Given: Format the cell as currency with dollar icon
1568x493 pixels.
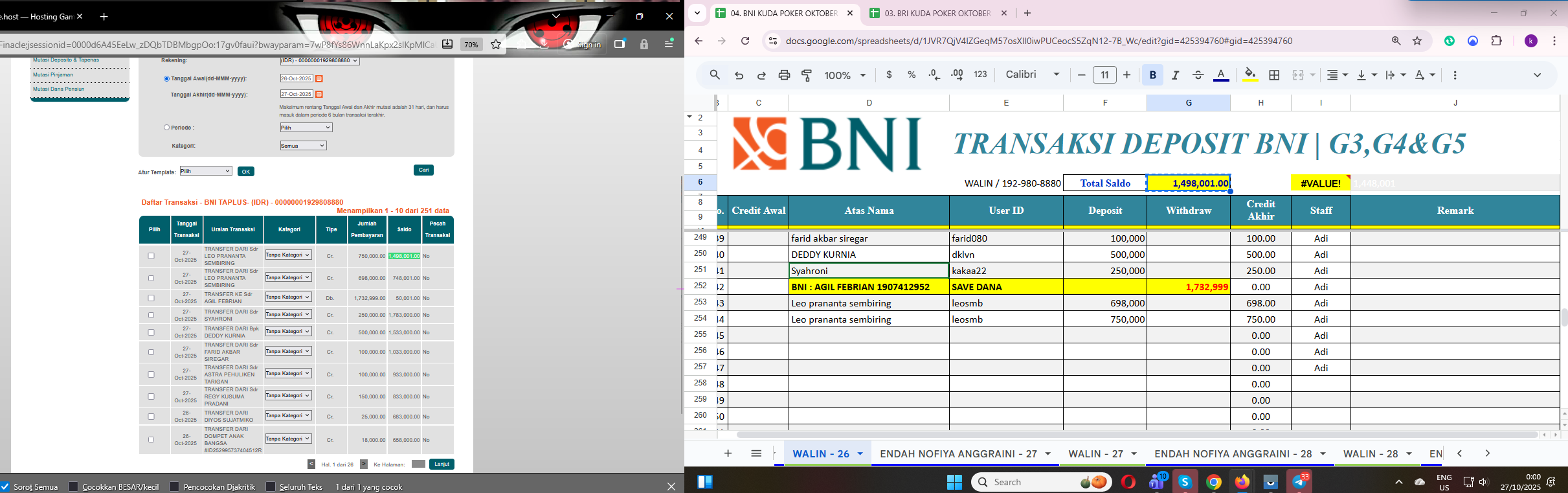Looking at the screenshot, I should click(x=889, y=75).
